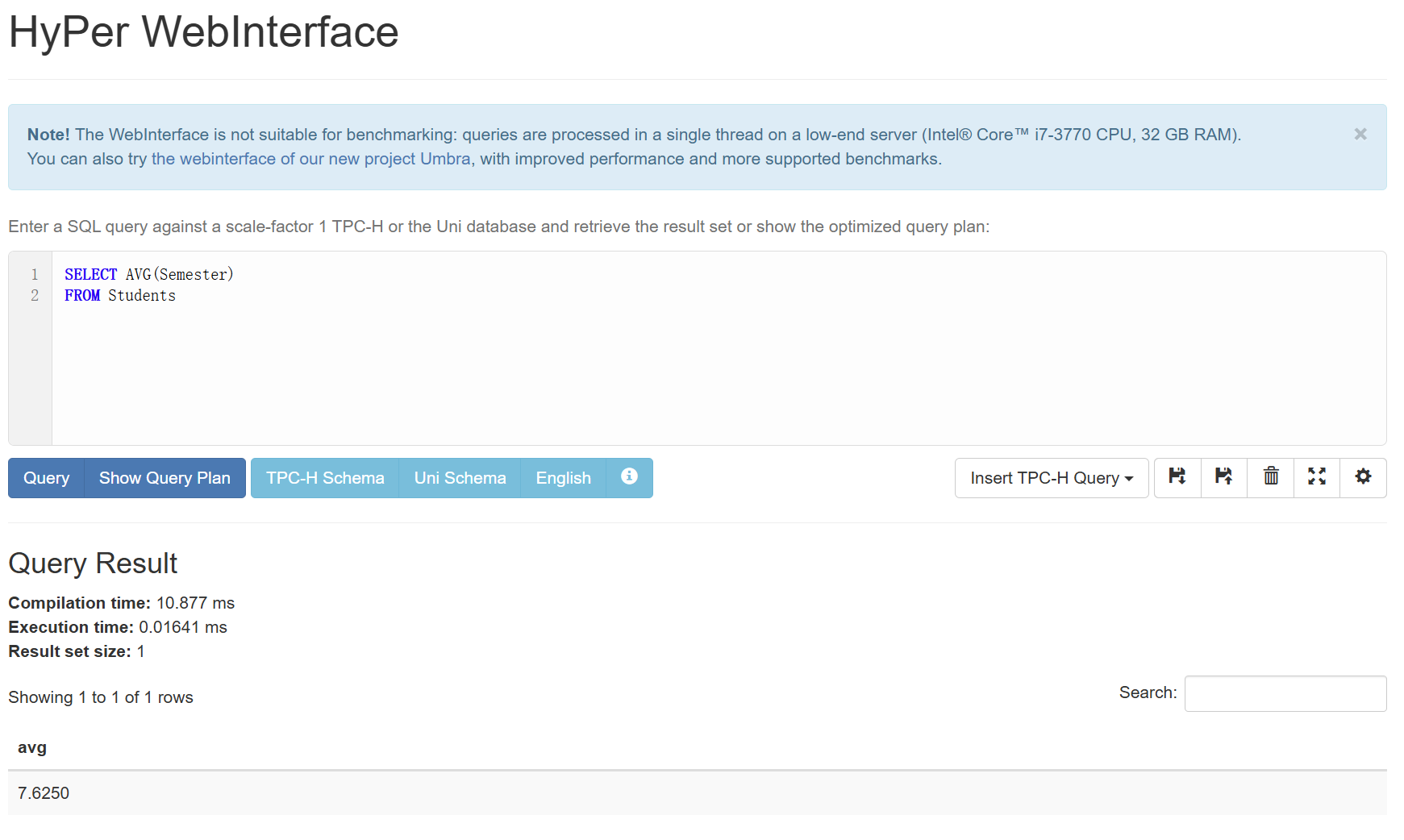
Task: Click the 7.6250 result cell
Action: tap(44, 793)
